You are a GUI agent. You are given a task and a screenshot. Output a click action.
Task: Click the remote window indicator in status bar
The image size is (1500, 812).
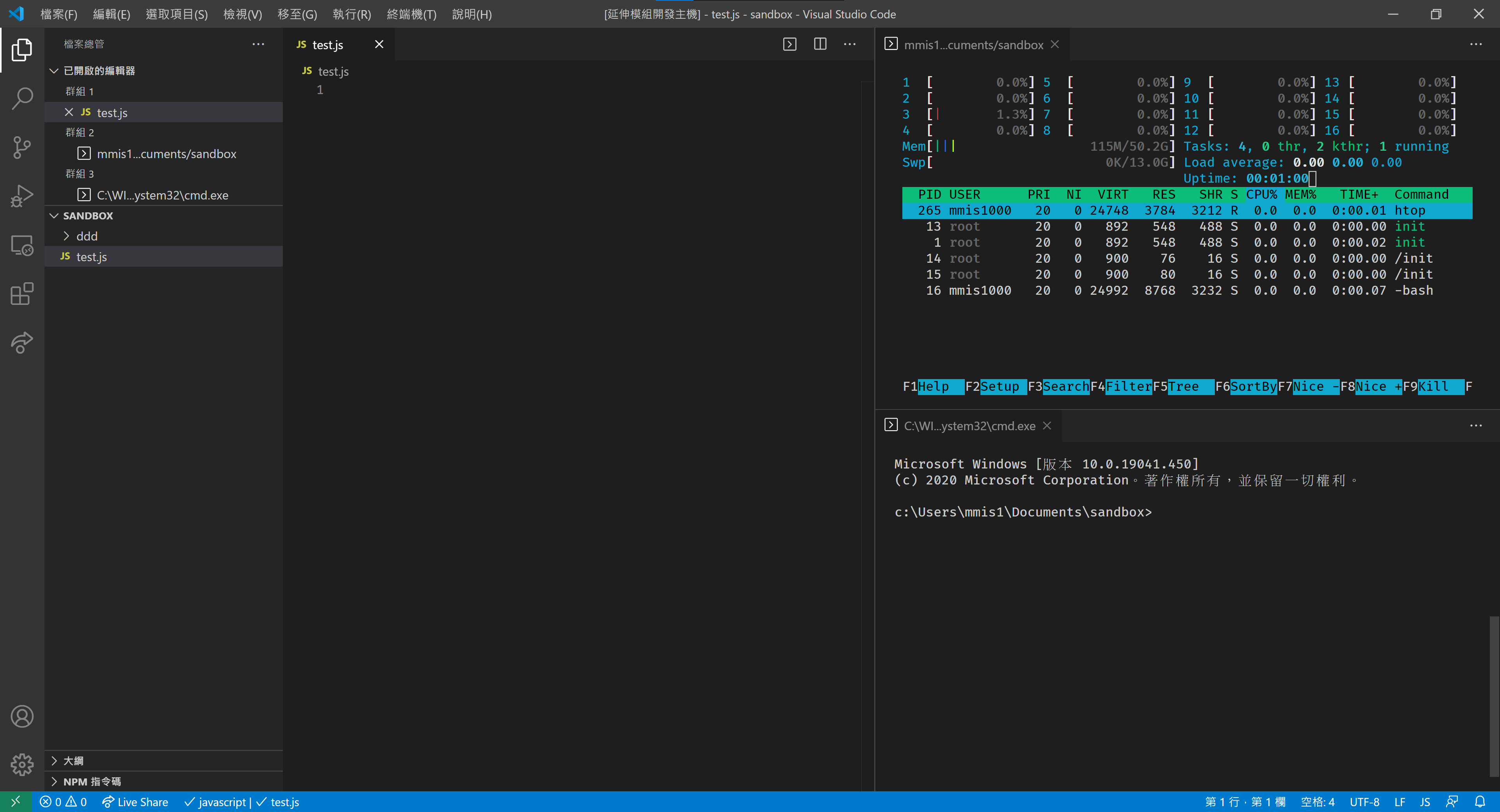coord(16,801)
